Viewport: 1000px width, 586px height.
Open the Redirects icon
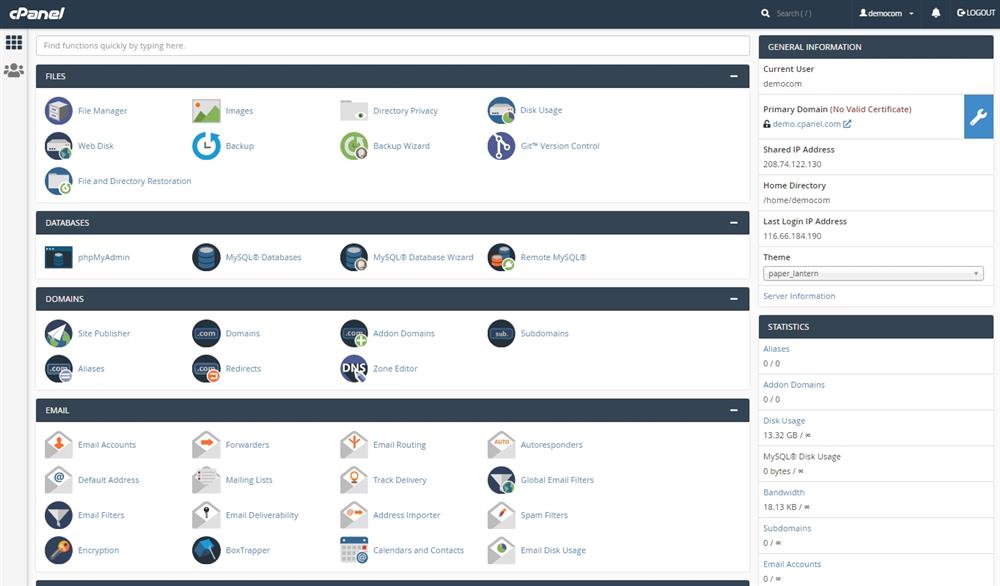pos(206,369)
